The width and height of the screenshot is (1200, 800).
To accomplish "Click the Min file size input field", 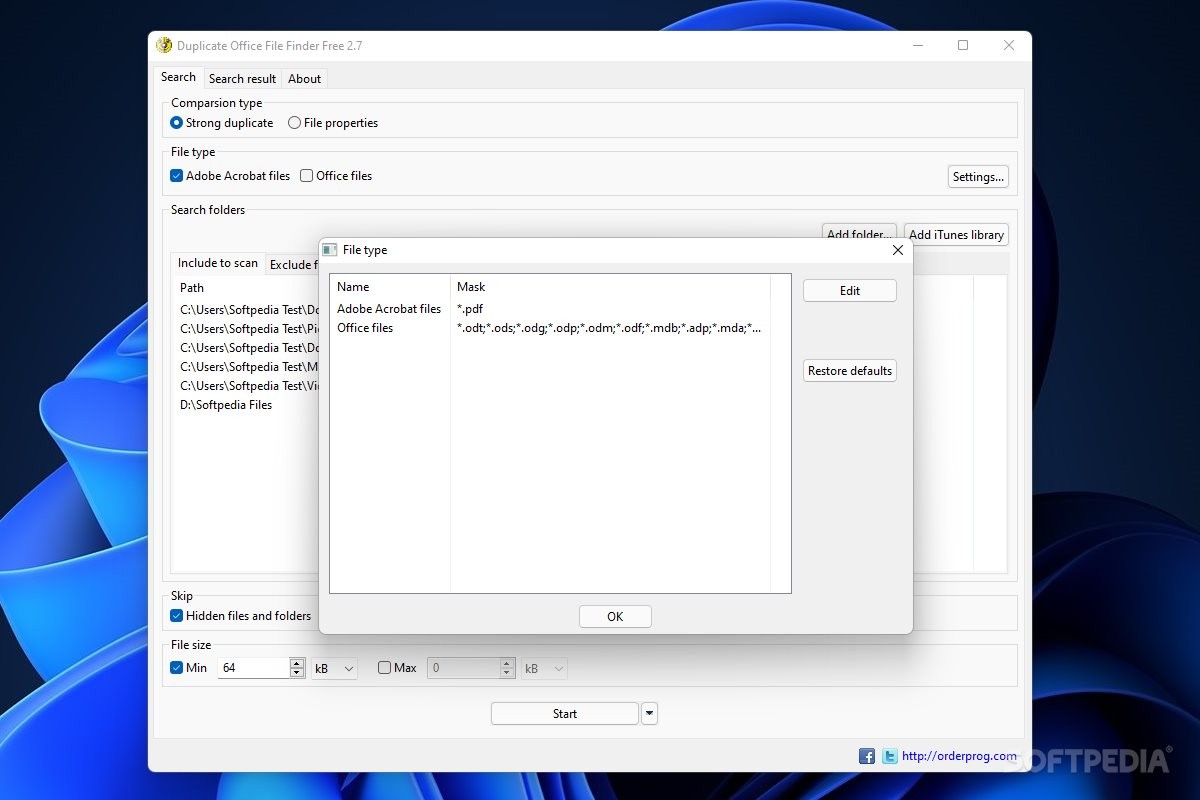I will (254, 668).
